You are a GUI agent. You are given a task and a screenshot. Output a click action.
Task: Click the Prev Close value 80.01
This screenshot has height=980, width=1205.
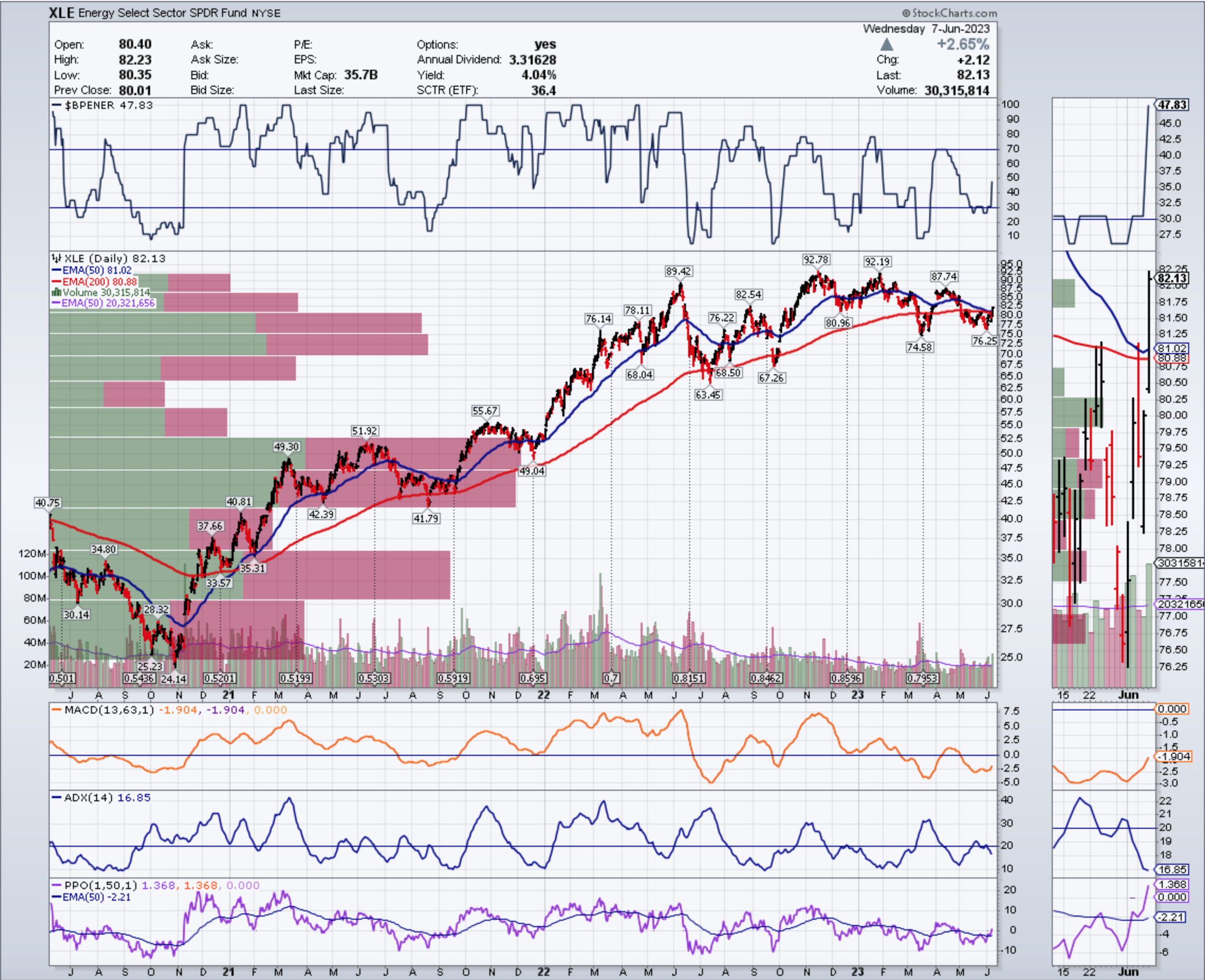pyautogui.click(x=135, y=90)
